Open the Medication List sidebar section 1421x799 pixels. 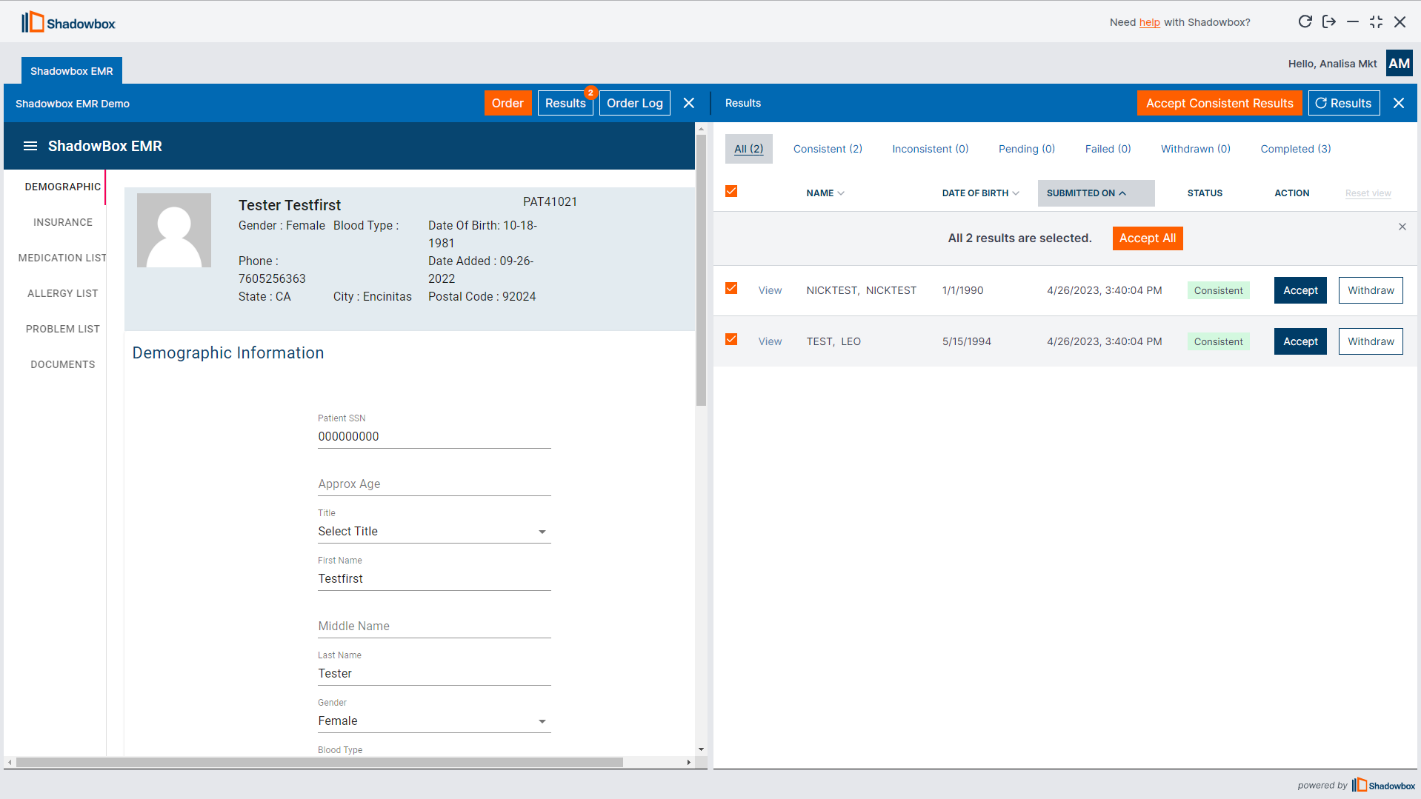[x=62, y=258]
